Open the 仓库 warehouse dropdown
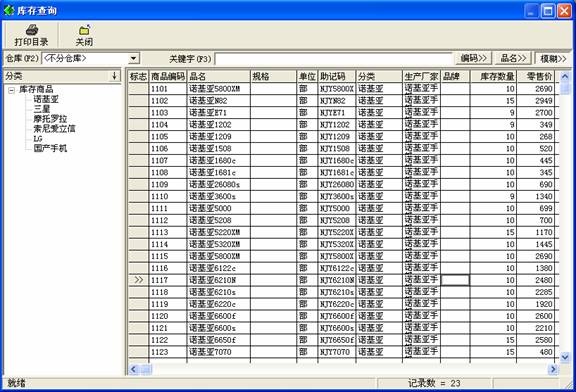Screen dimensions: 576x392 134,58
